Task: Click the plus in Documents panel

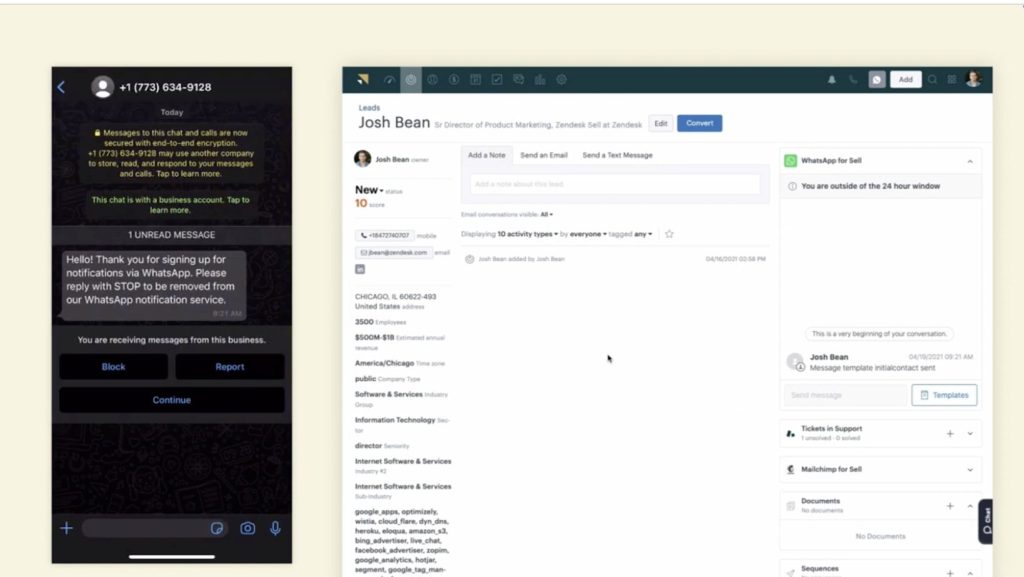Action: click(x=950, y=506)
